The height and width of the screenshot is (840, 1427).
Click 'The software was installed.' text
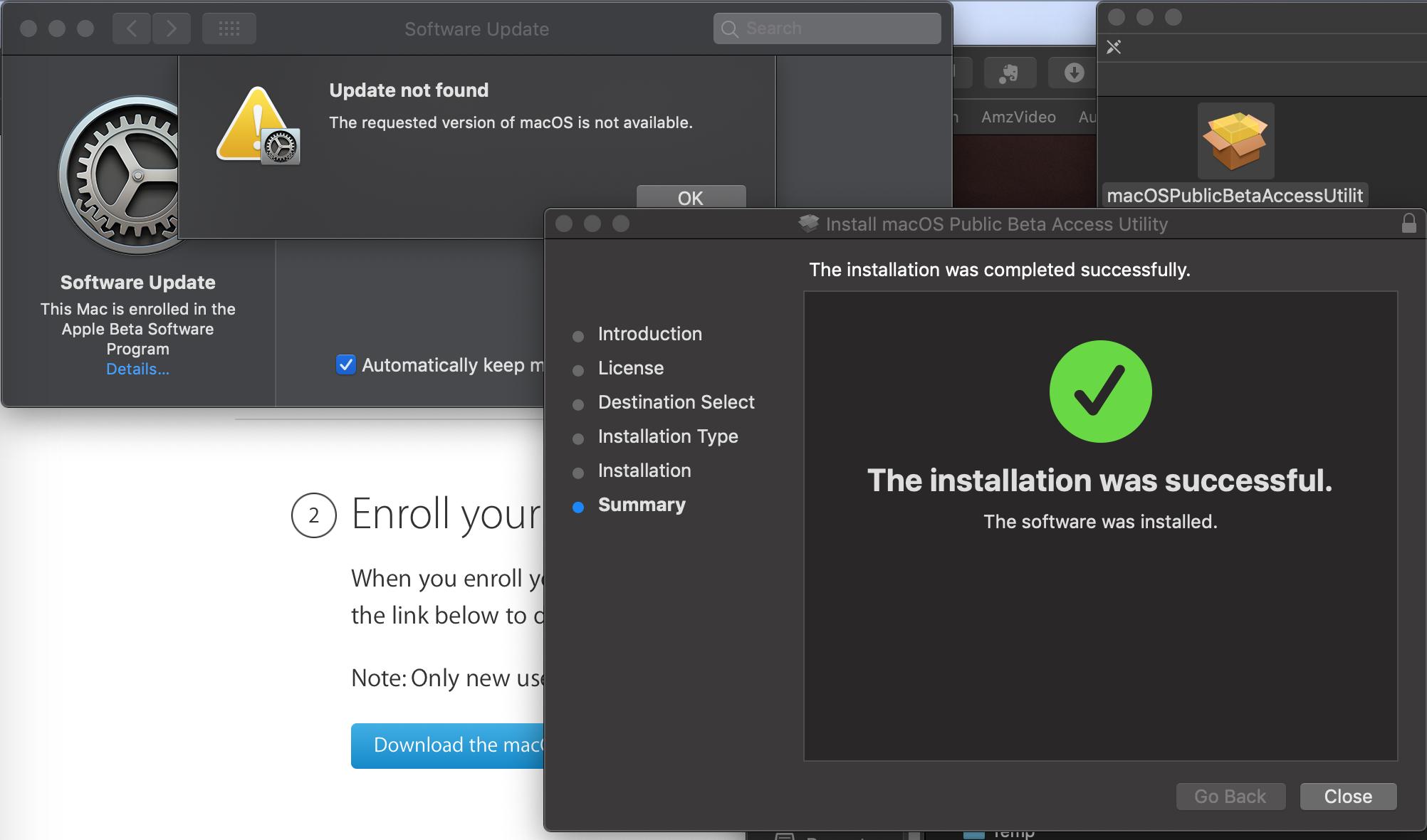[x=1100, y=521]
